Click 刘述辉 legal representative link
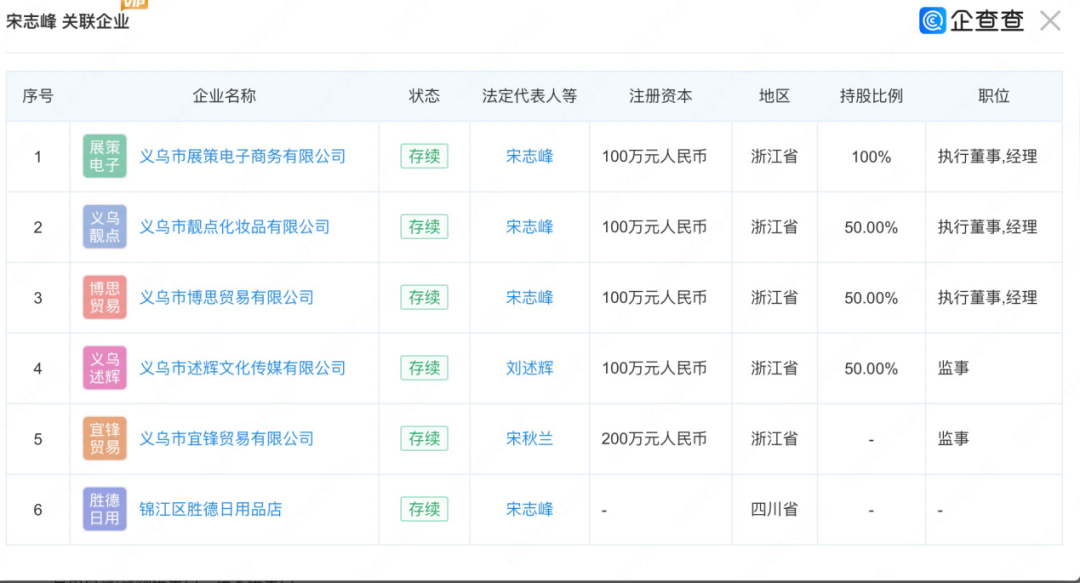This screenshot has width=1080, height=583. 529,368
